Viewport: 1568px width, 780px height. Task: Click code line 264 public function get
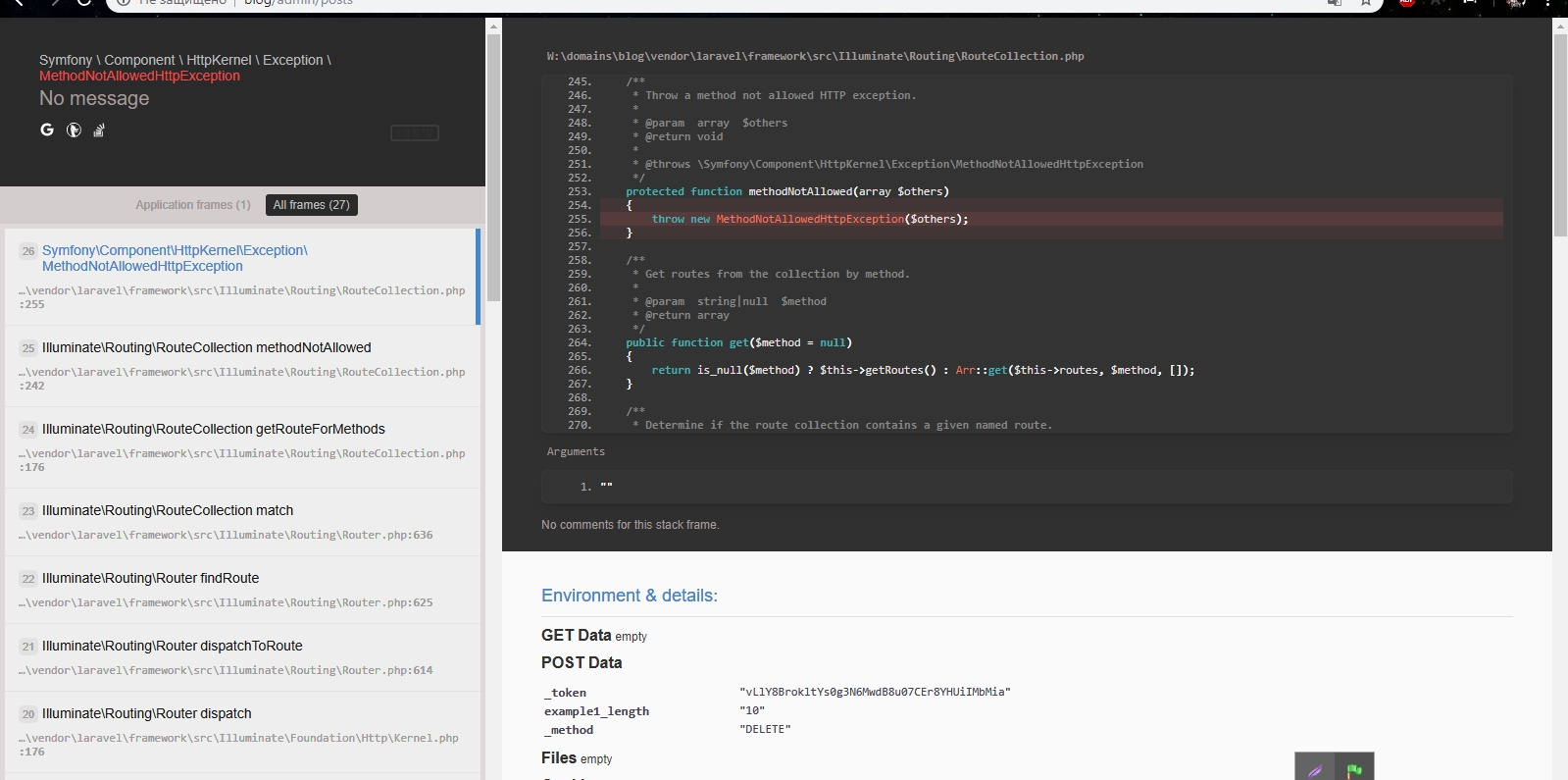[738, 342]
